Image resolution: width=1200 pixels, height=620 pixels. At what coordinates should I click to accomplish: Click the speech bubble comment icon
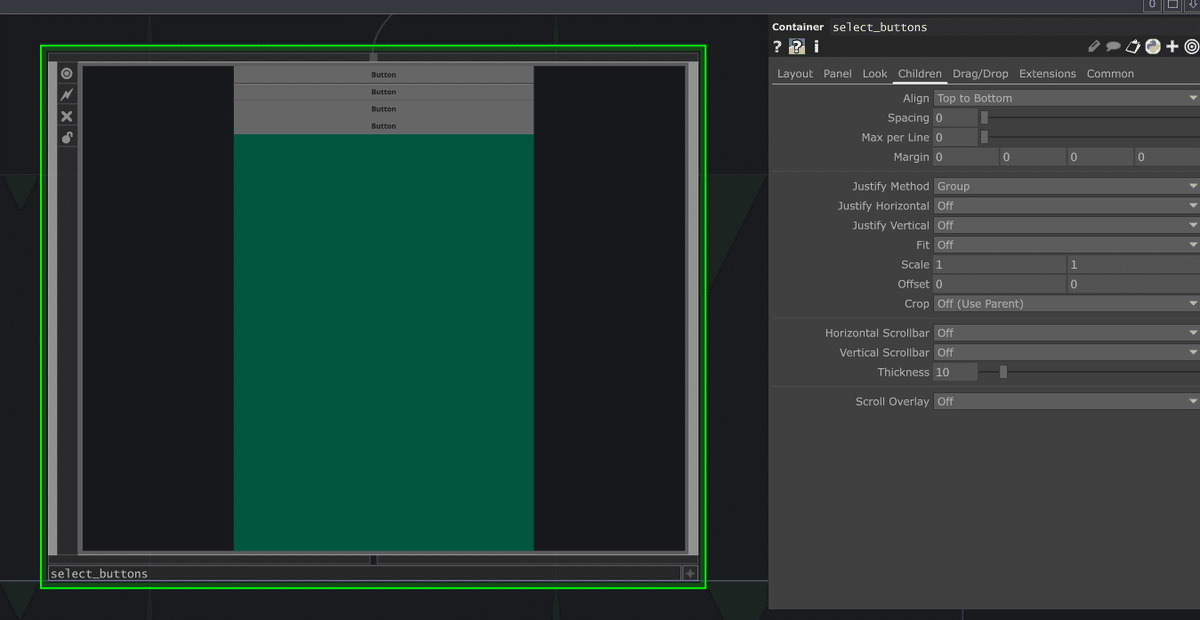[1113, 46]
